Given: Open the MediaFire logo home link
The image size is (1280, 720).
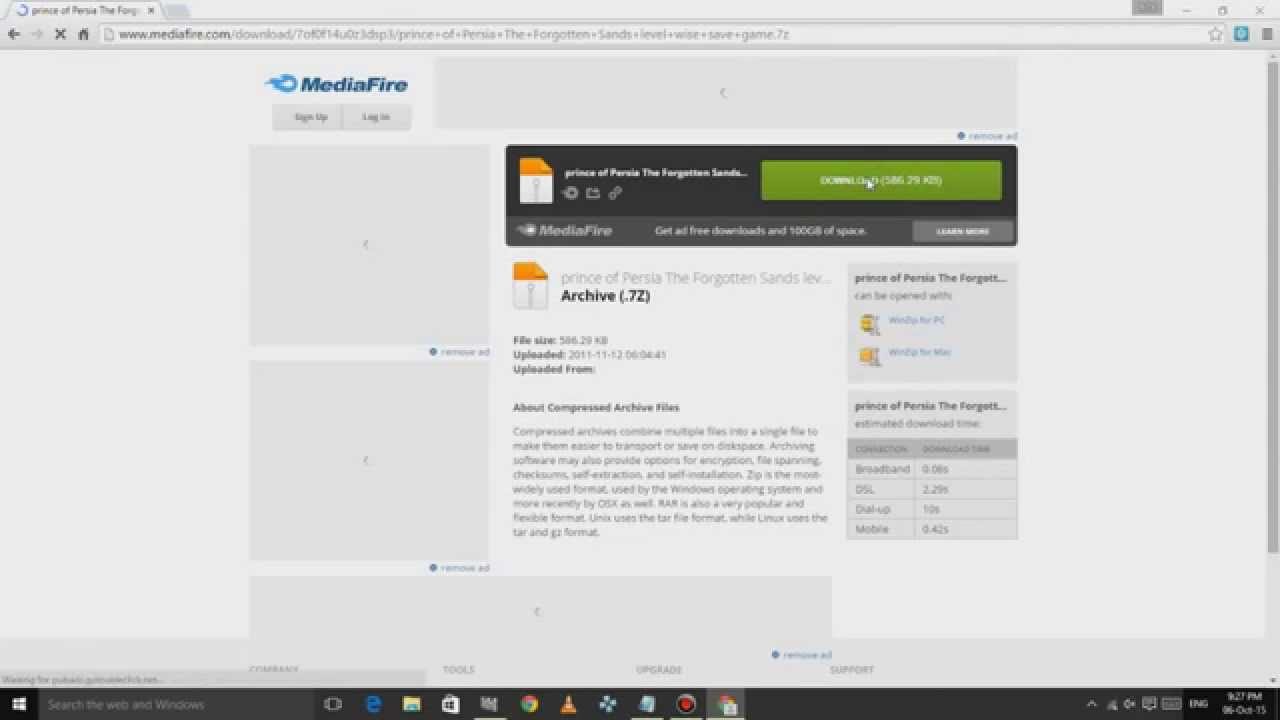Looking at the screenshot, I should pos(337,85).
